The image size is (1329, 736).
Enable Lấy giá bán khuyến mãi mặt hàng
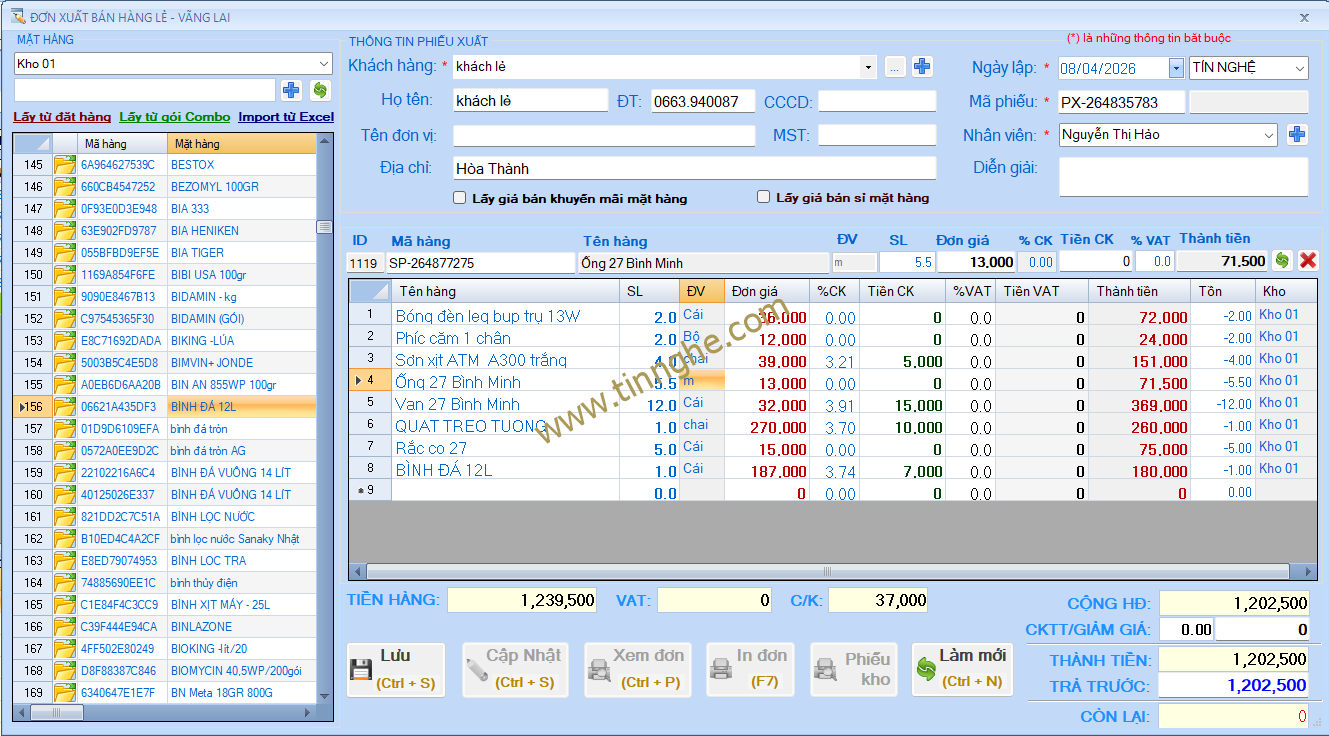[x=460, y=198]
